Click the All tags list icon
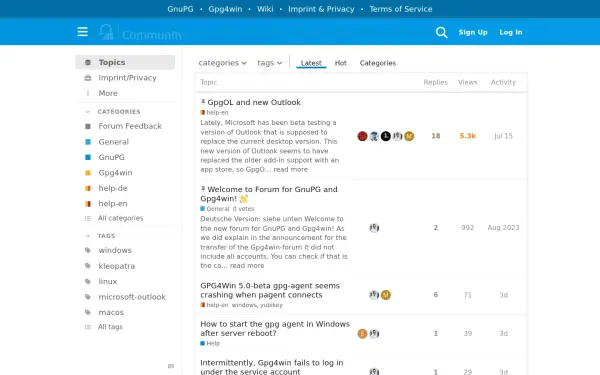 point(88,327)
